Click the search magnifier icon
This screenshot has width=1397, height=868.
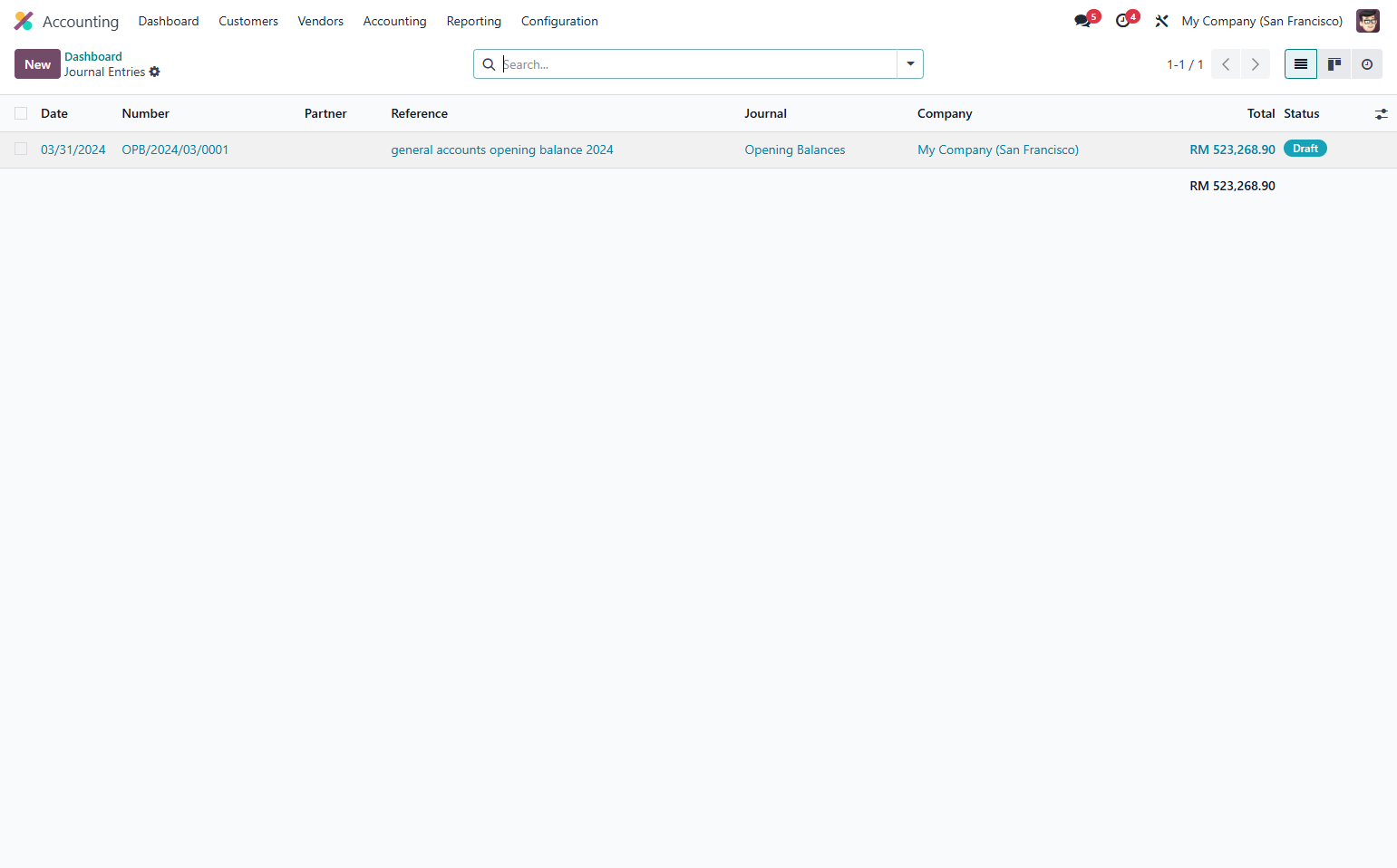pos(489,64)
